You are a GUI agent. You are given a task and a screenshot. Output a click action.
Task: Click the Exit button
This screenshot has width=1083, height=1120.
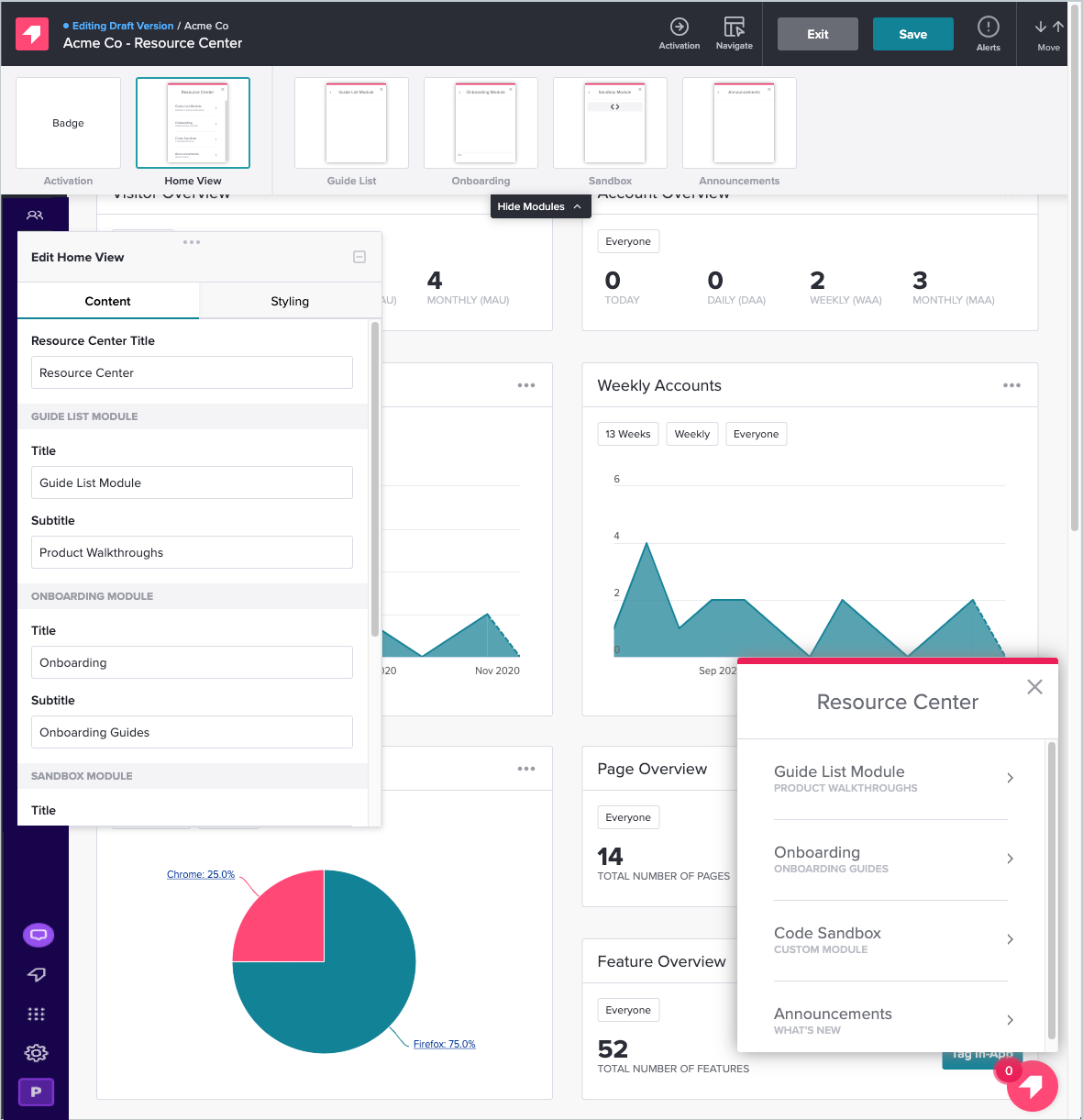(x=817, y=34)
